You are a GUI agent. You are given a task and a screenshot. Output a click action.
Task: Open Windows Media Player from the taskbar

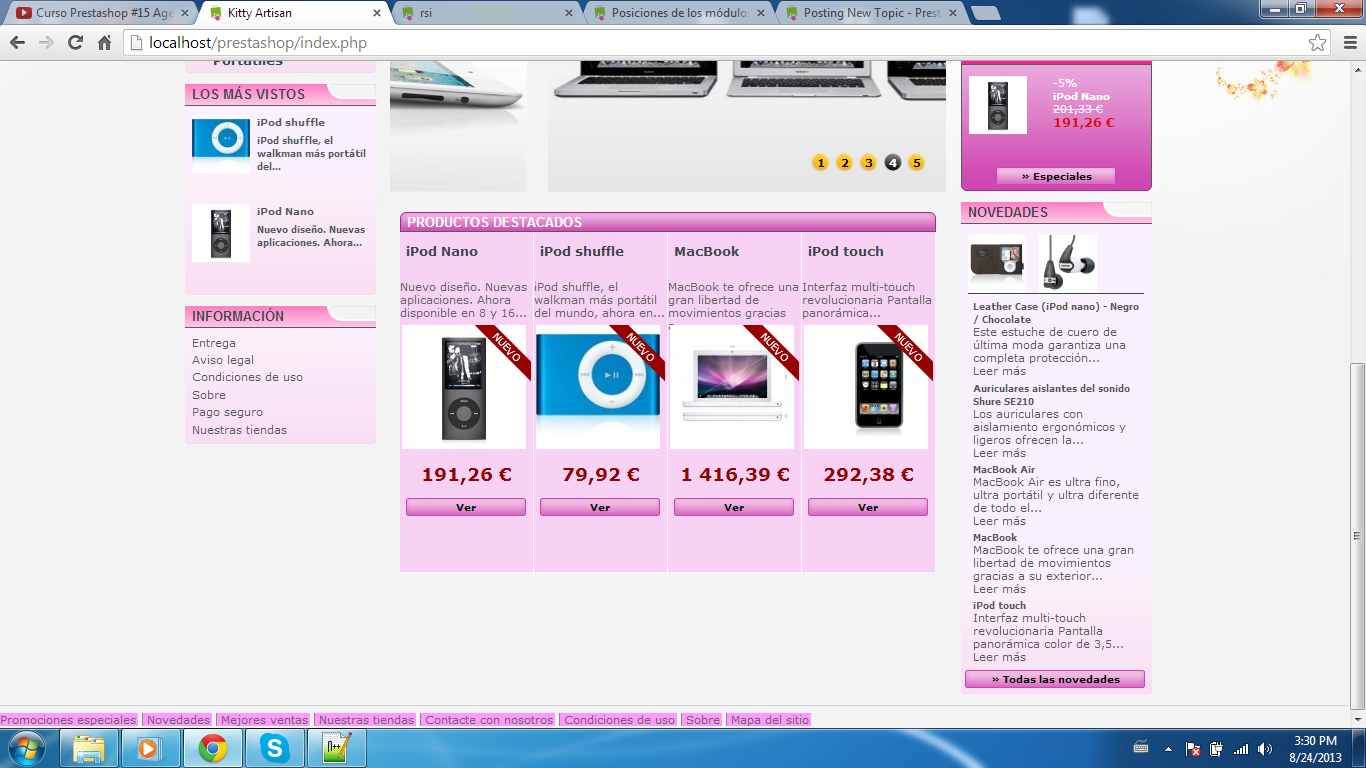tap(150, 748)
